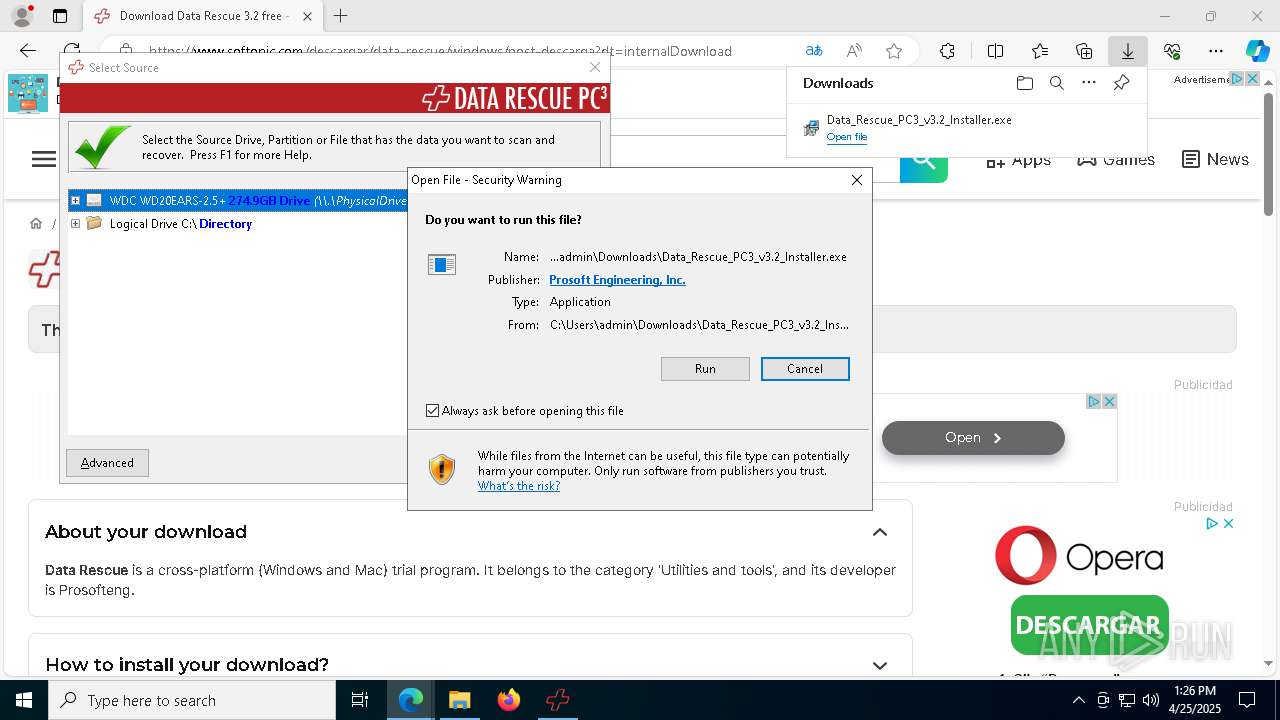This screenshot has height=720, width=1280.
Task: Click the Type here to search box
Action: [x=192, y=700]
